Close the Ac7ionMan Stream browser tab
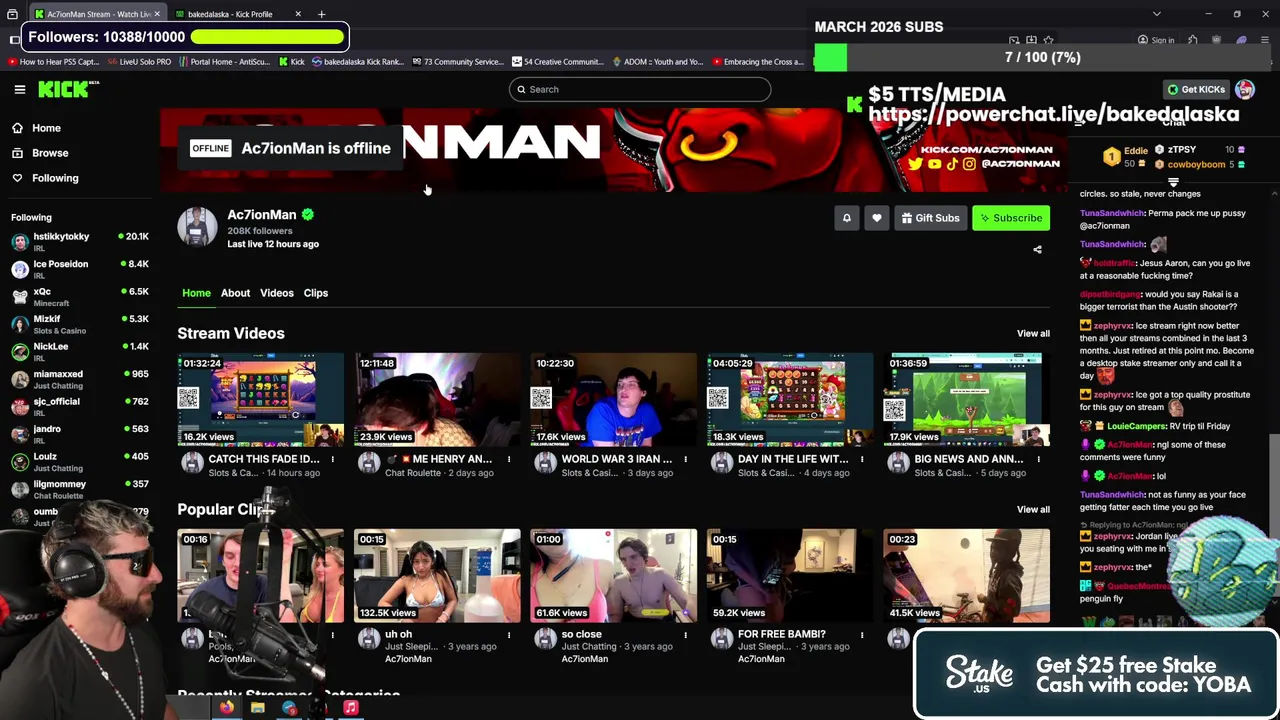Image resolution: width=1280 pixels, height=720 pixels. tap(157, 14)
